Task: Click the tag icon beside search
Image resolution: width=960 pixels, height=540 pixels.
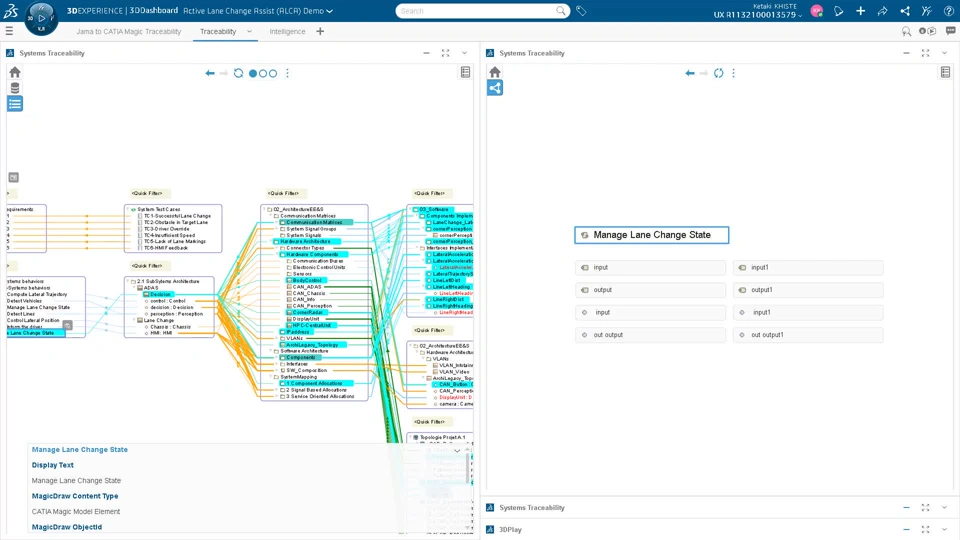Action: 581,11
